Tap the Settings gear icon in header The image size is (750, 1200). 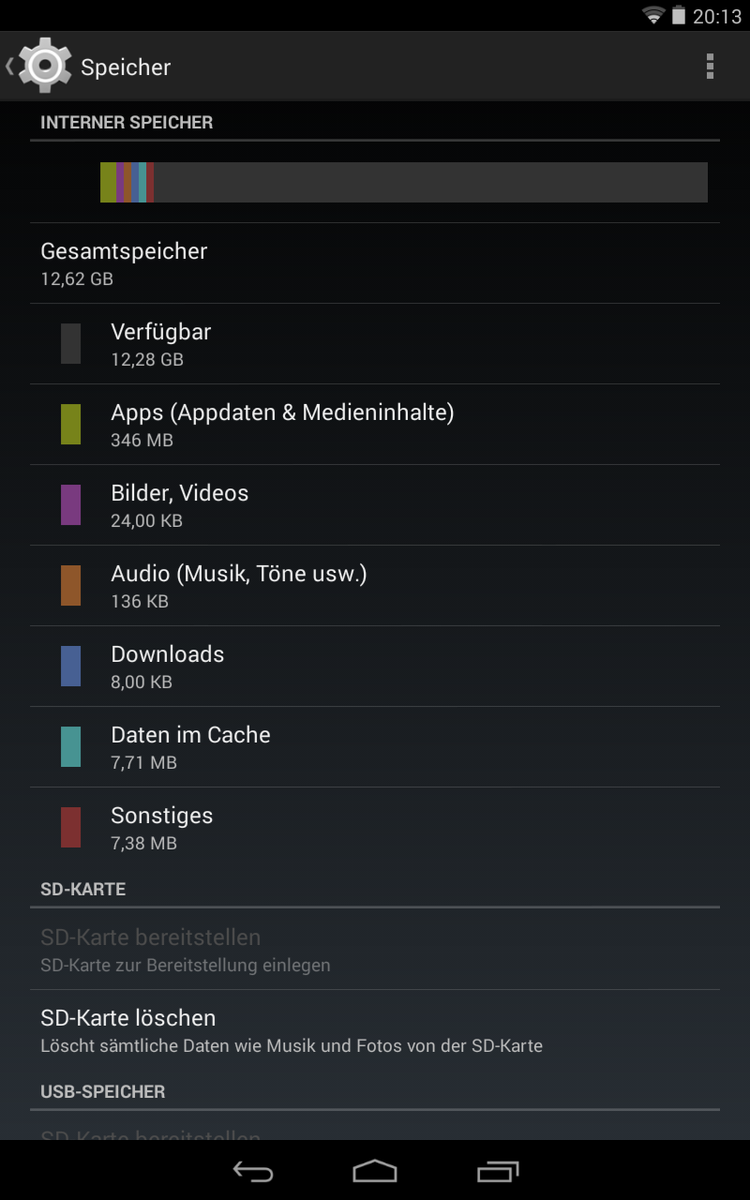(45, 66)
